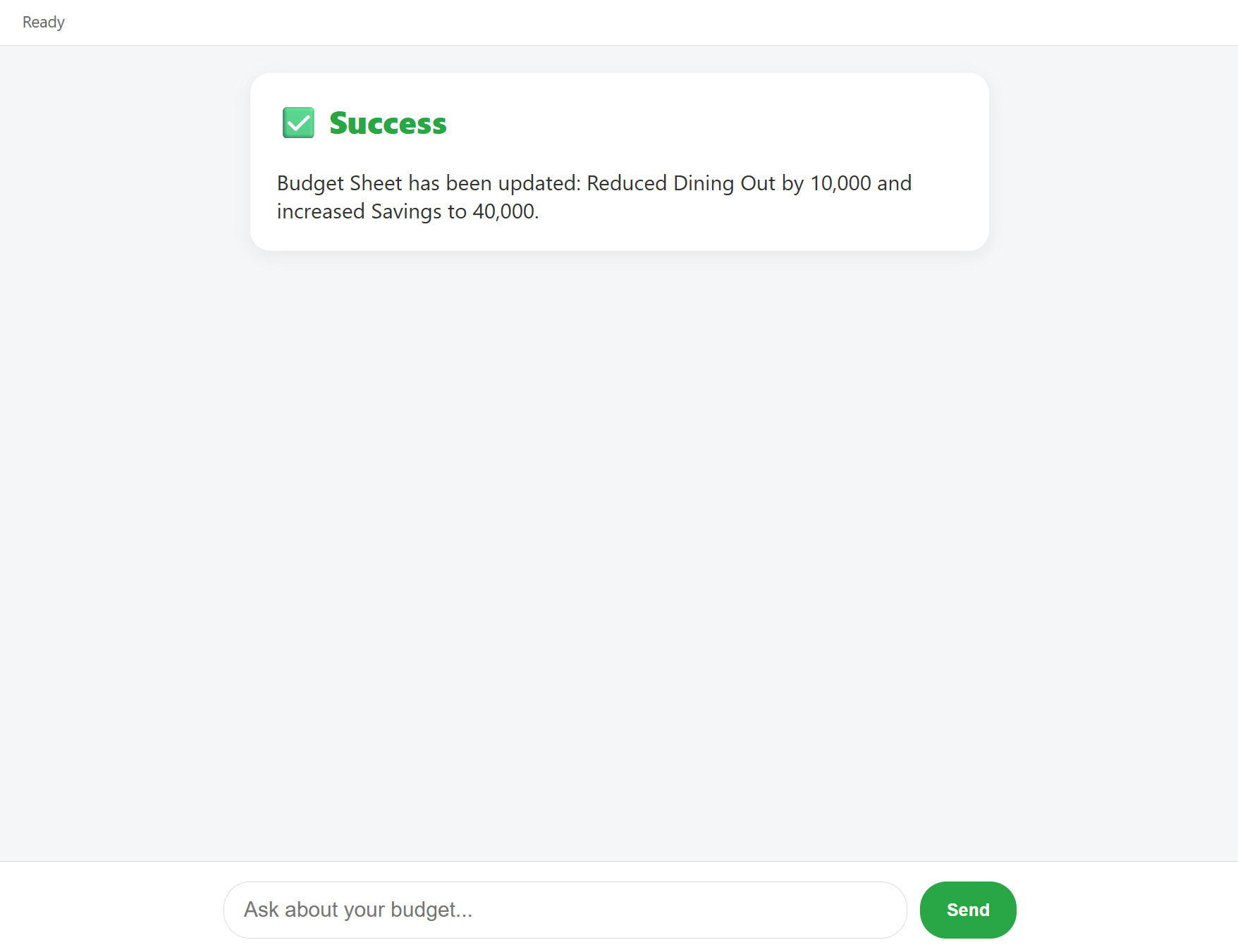This screenshot has width=1238, height=952.
Task: Click the word 'to' before 40,000
Action: [457, 211]
